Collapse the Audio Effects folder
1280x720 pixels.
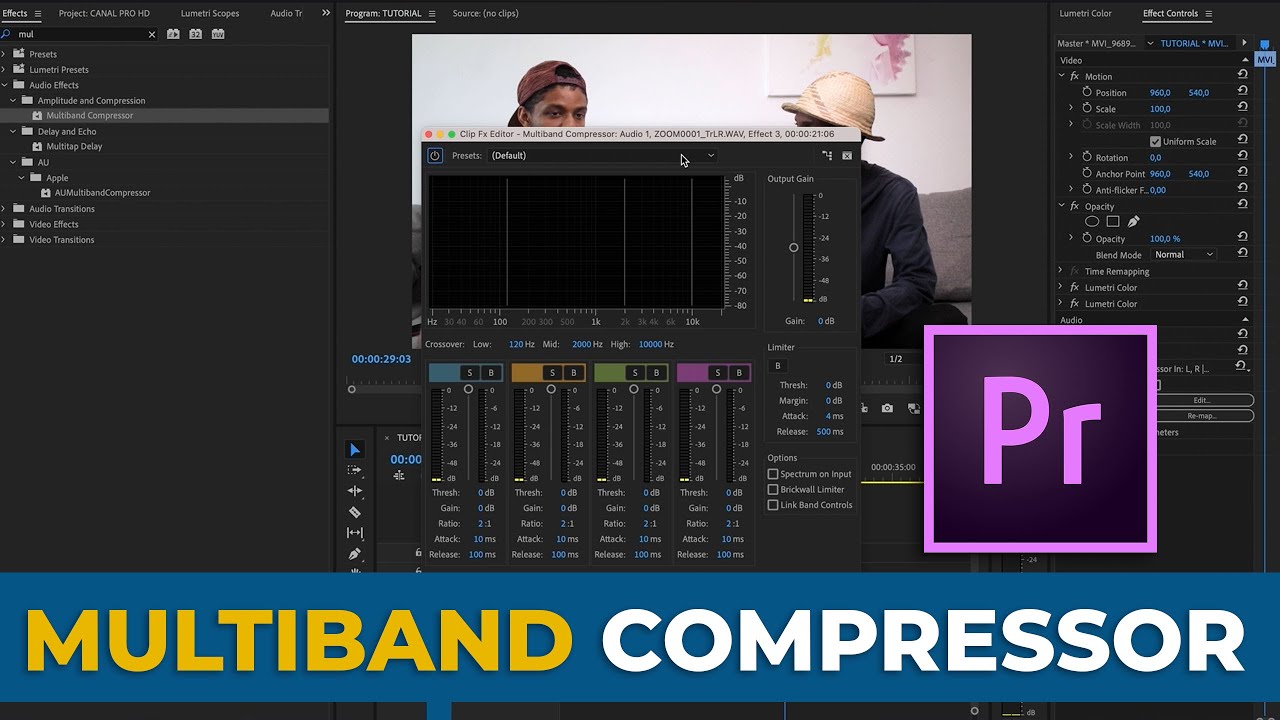click(4, 85)
